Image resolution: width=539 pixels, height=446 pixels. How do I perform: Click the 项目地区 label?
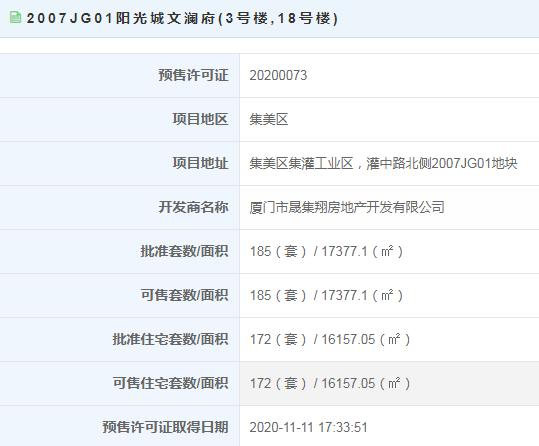(200, 119)
